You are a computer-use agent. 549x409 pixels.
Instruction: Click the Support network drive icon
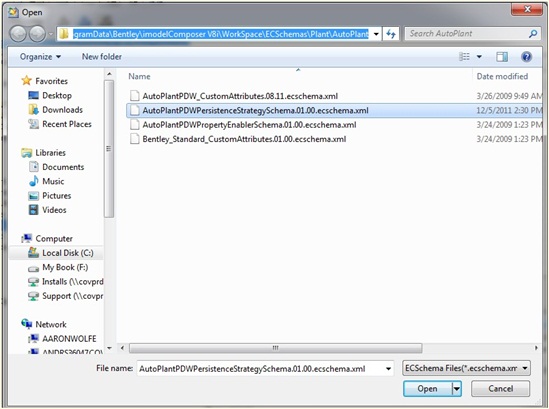34,296
